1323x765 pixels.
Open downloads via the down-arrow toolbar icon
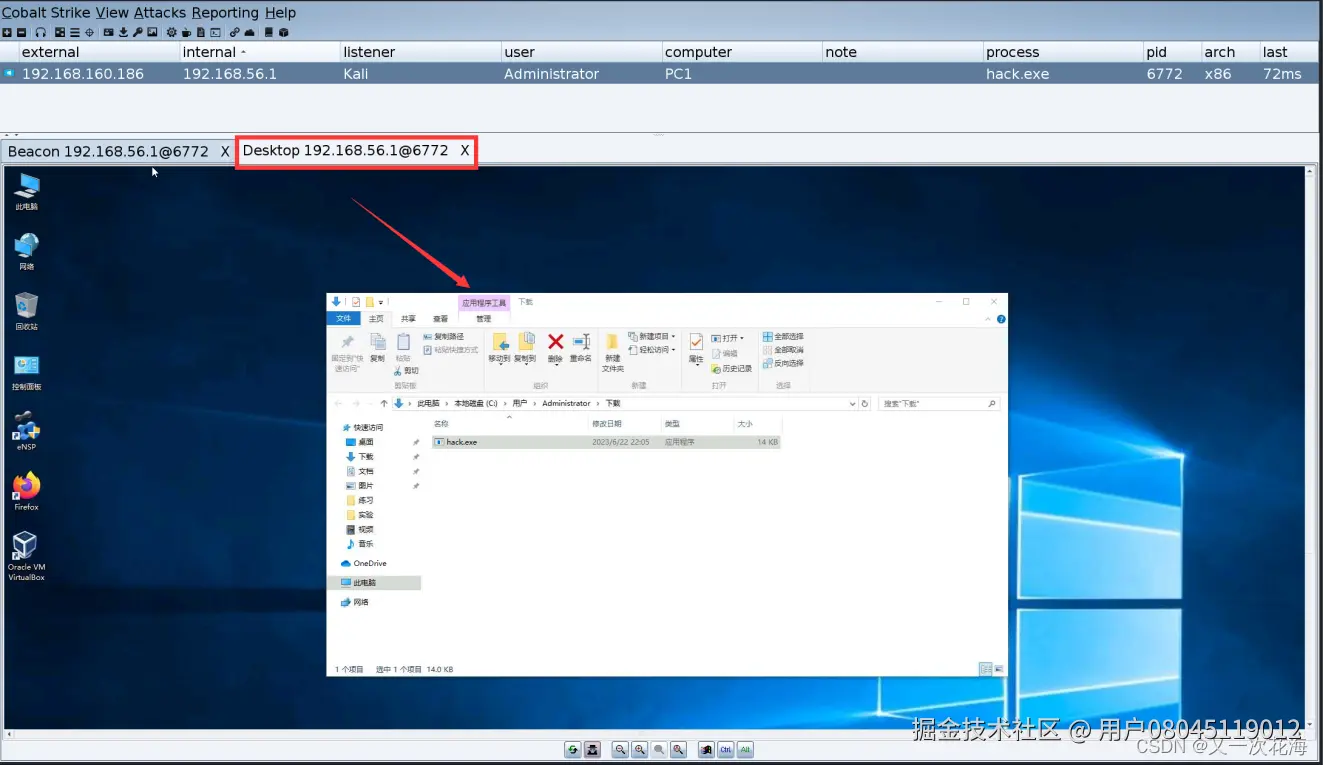pyautogui.click(x=123, y=32)
